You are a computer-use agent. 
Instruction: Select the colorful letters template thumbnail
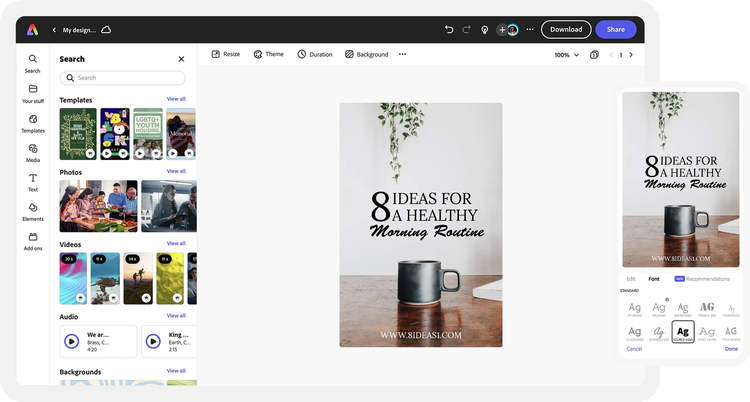click(x=115, y=134)
